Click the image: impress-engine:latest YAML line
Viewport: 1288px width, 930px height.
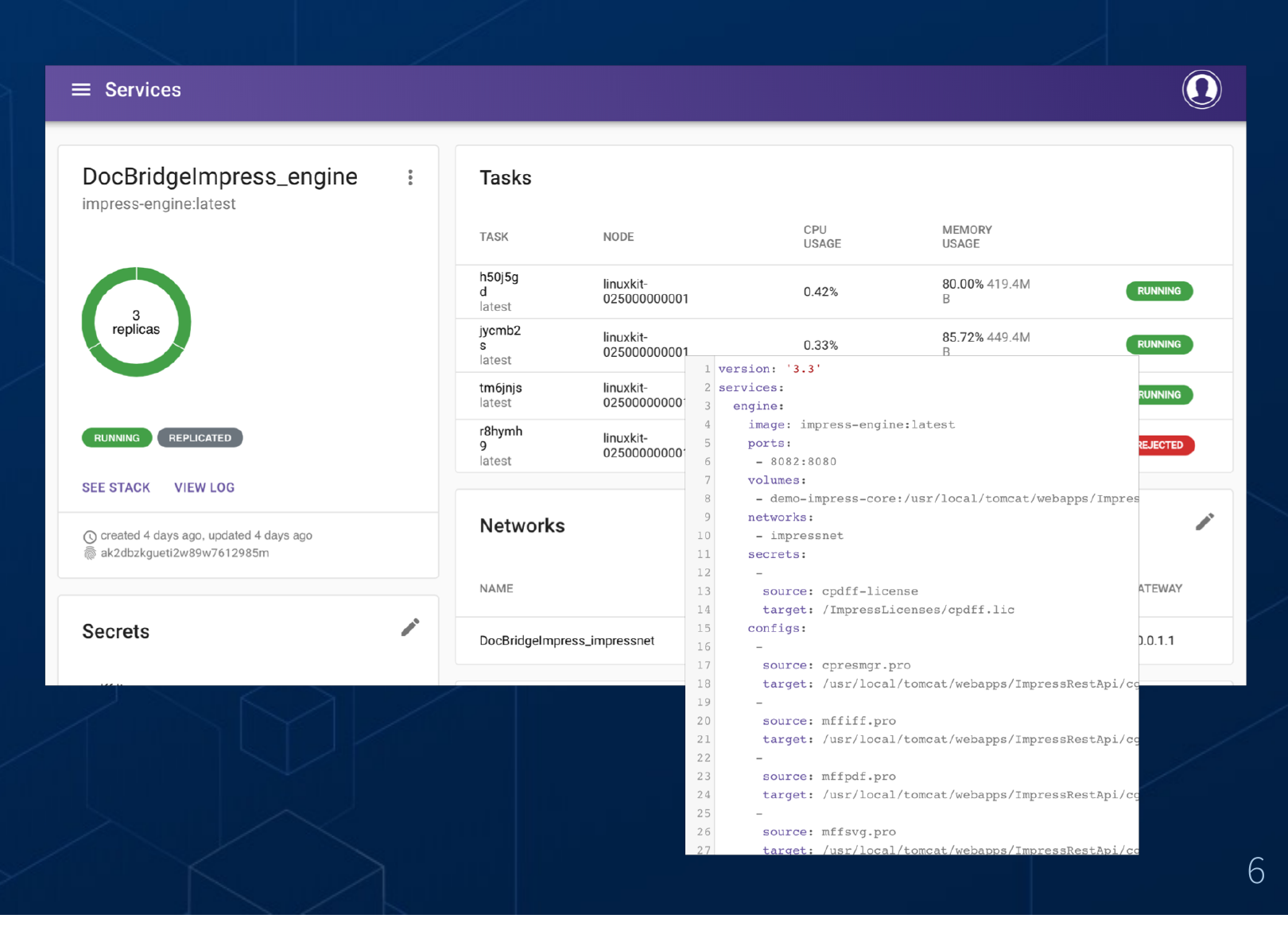click(x=852, y=424)
